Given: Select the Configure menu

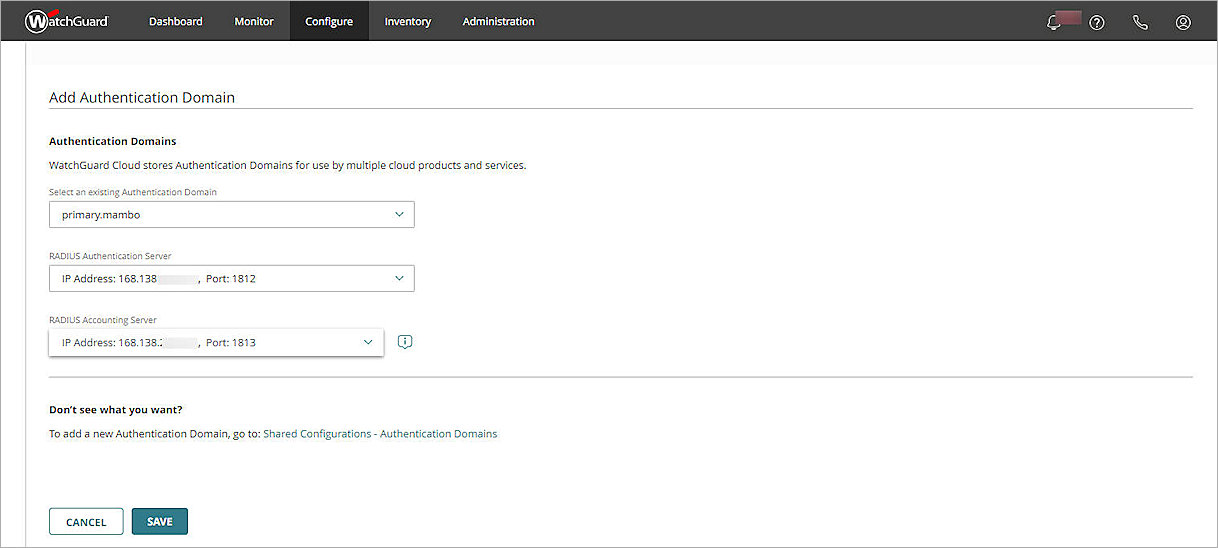Looking at the screenshot, I should point(329,21).
